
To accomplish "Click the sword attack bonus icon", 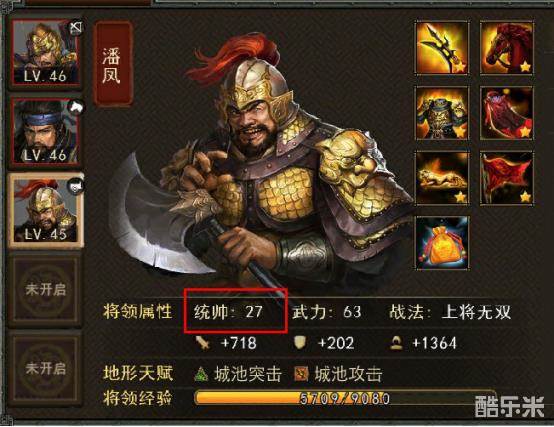I will [x=203, y=343].
